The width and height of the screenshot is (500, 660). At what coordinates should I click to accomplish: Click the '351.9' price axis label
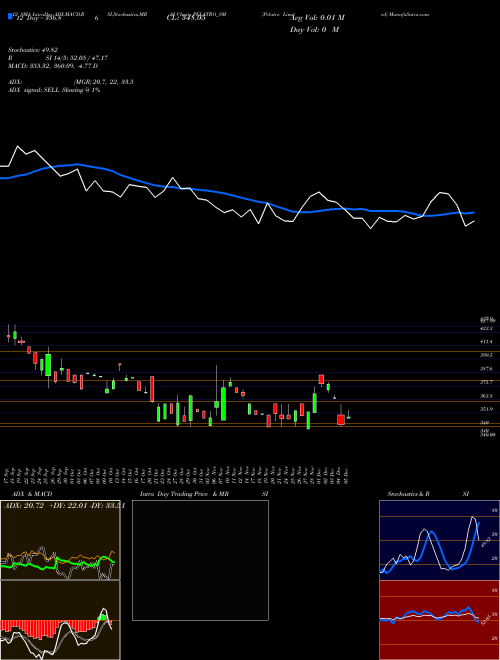pos(486,409)
